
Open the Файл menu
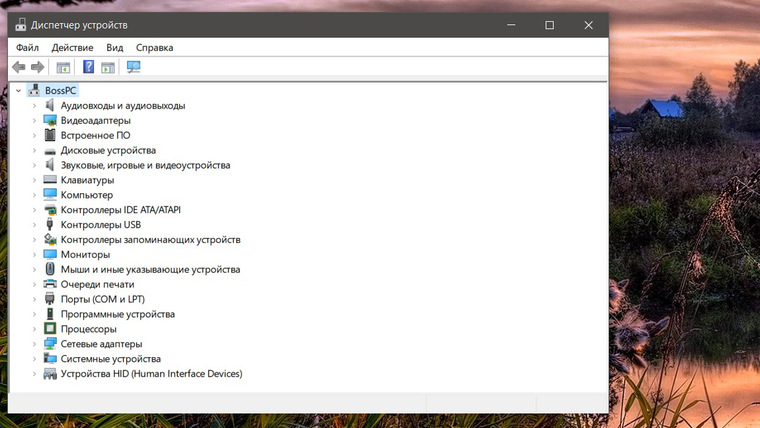(27, 48)
